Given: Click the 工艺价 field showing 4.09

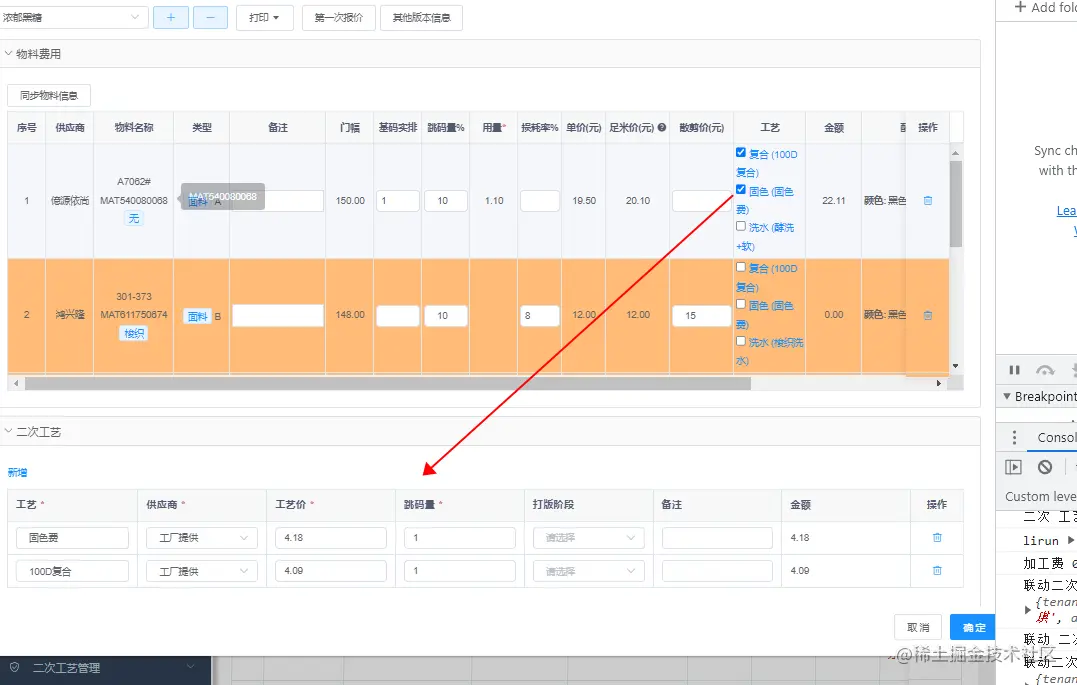Looking at the screenshot, I should point(331,571).
